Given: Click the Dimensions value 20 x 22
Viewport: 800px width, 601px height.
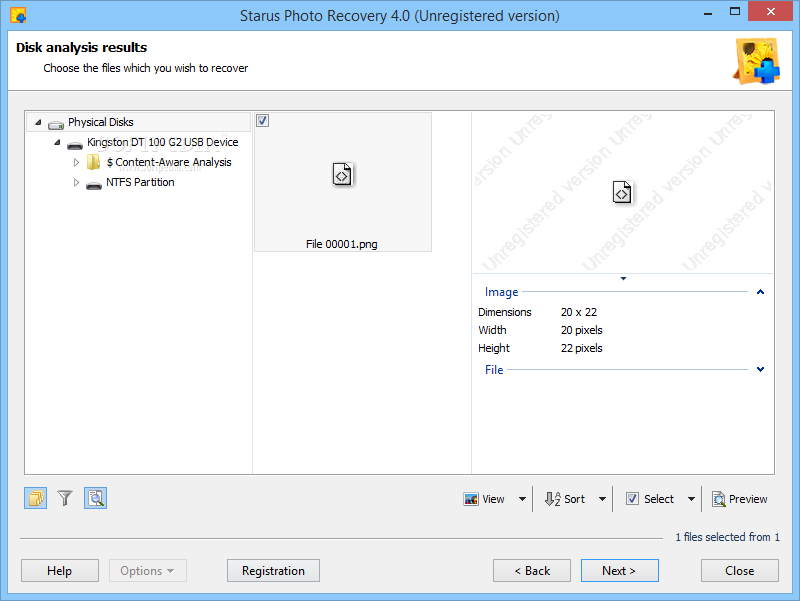Looking at the screenshot, I should pos(579,312).
